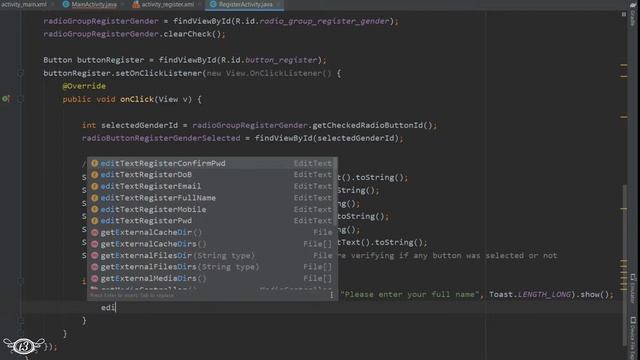
Task: Jump to the topmost yellow warning stripe mark
Action: [x=624, y=65]
